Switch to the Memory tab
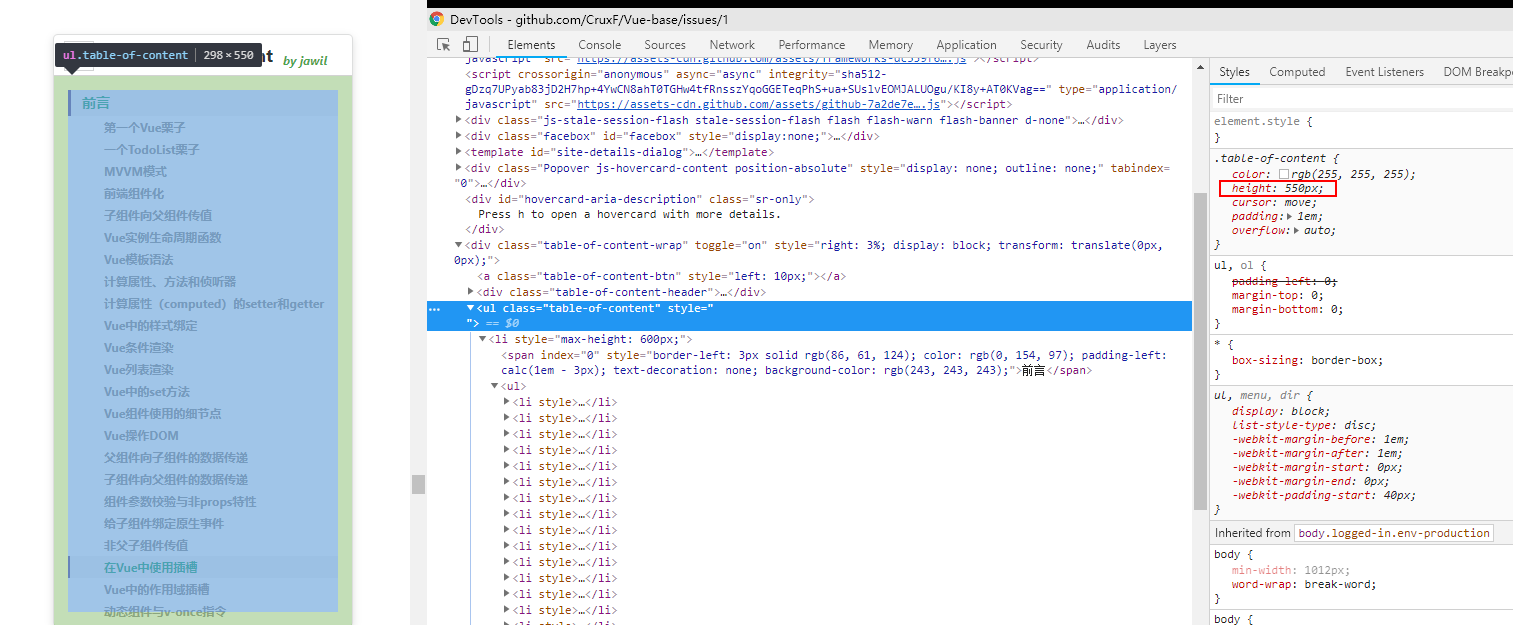Image resolution: width=1513 pixels, height=625 pixels. pos(890,45)
